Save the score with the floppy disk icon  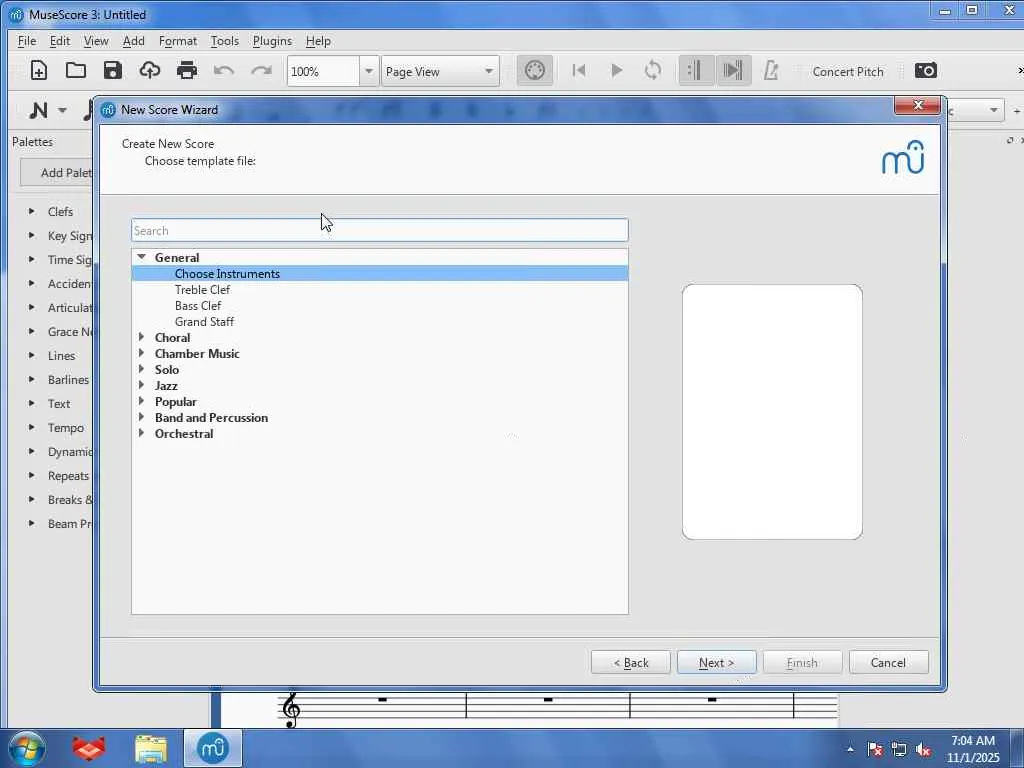pyautogui.click(x=113, y=70)
